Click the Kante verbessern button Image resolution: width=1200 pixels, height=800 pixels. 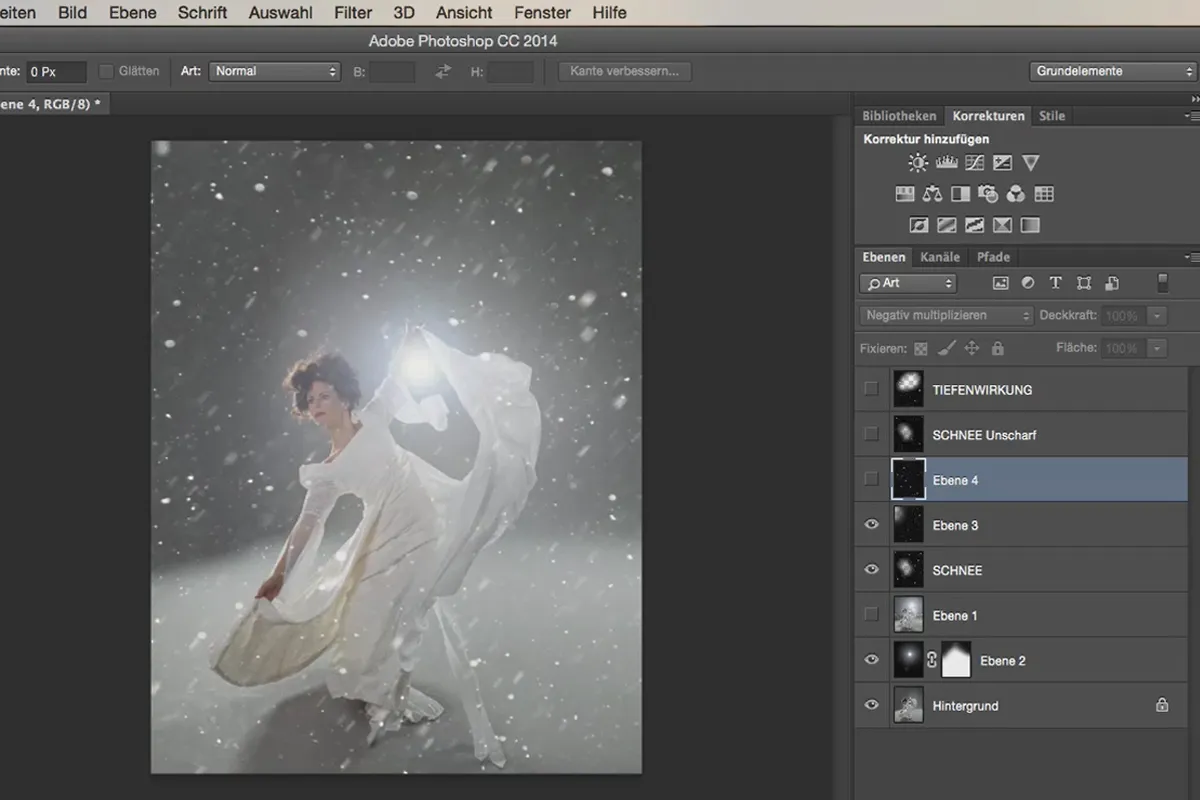click(x=624, y=72)
